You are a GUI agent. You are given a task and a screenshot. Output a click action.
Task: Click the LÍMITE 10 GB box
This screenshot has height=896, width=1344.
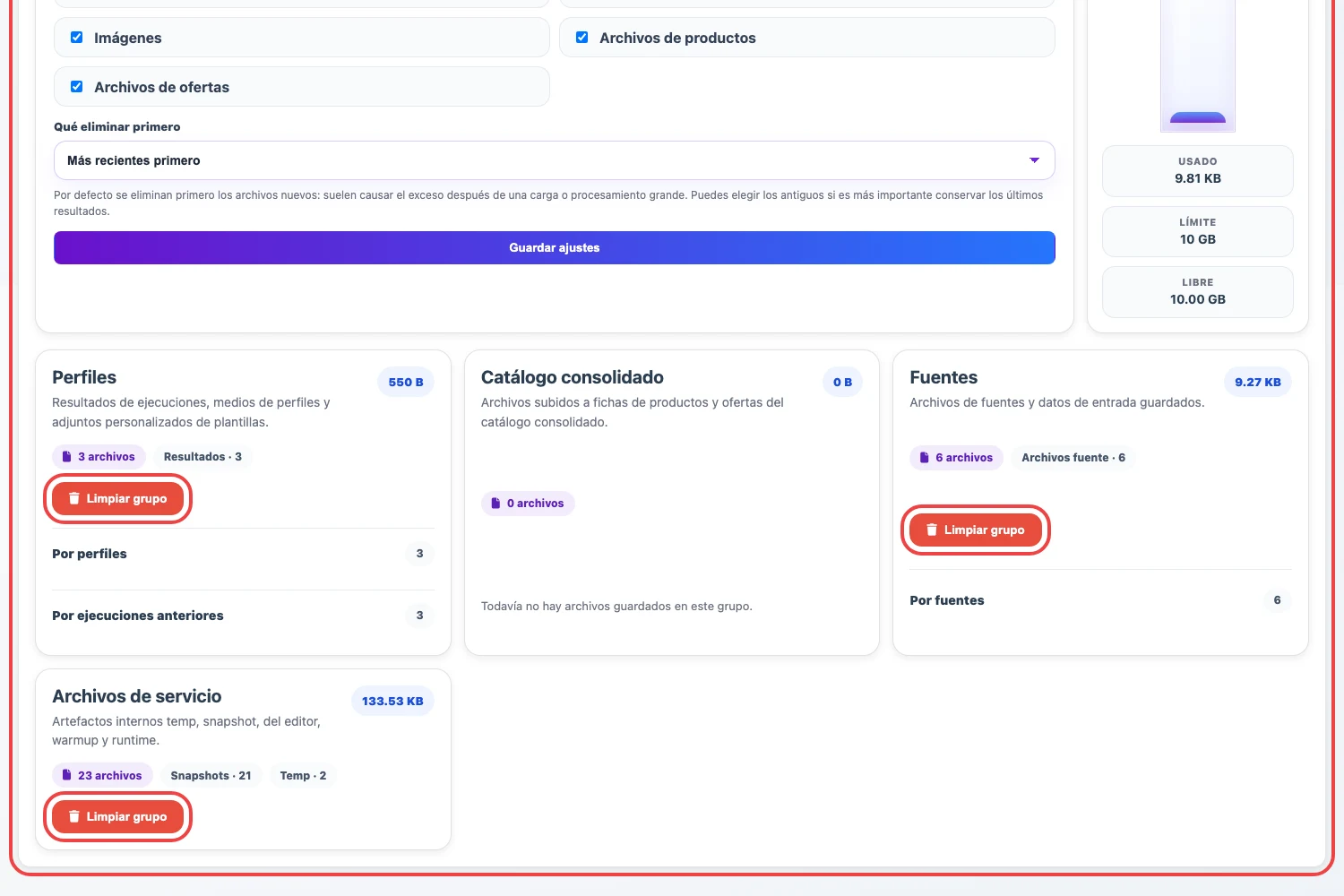point(1198,231)
